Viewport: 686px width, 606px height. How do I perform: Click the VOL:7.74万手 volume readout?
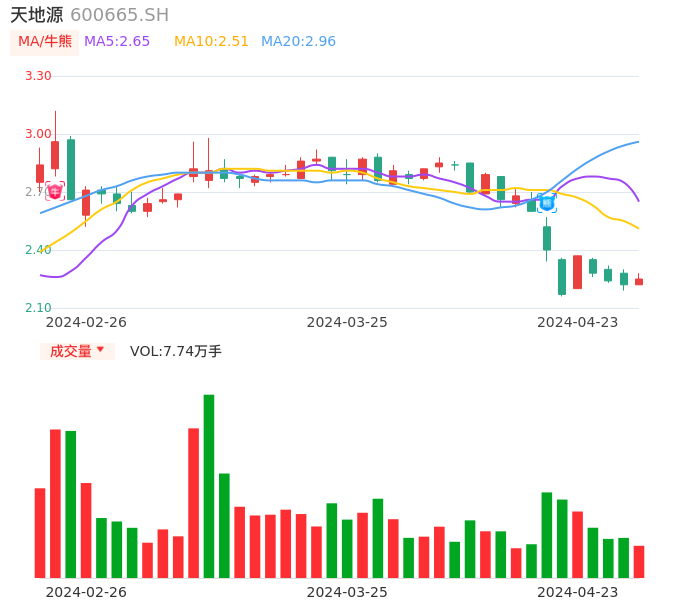click(x=176, y=351)
